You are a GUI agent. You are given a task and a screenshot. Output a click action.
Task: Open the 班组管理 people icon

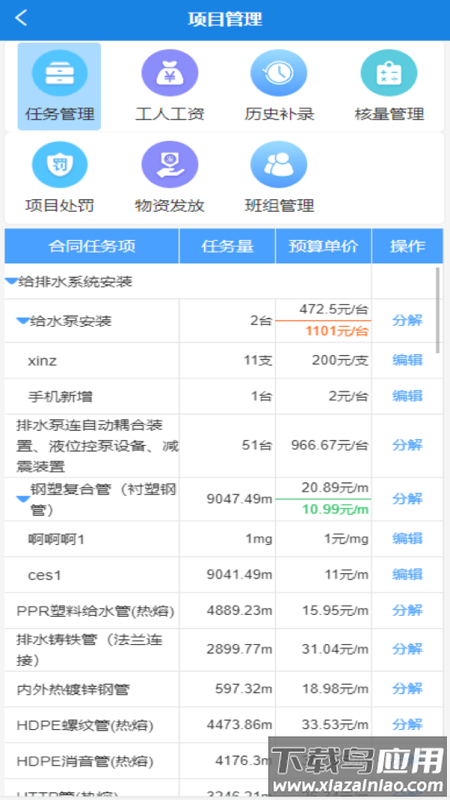(279, 164)
